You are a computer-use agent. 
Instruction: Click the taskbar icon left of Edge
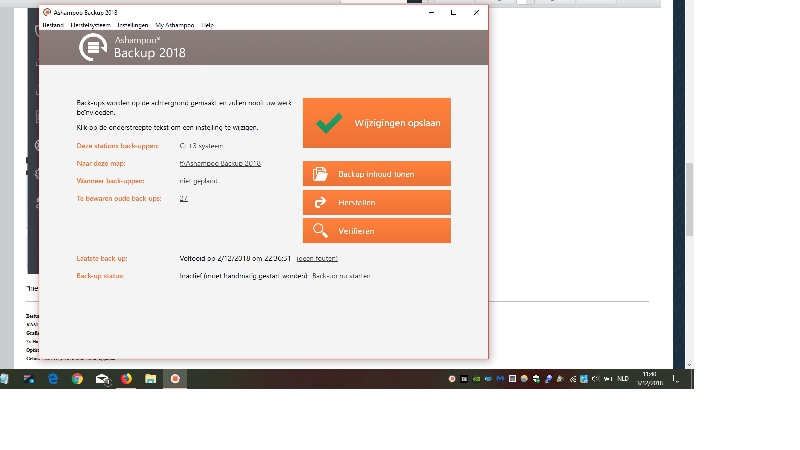pos(29,379)
